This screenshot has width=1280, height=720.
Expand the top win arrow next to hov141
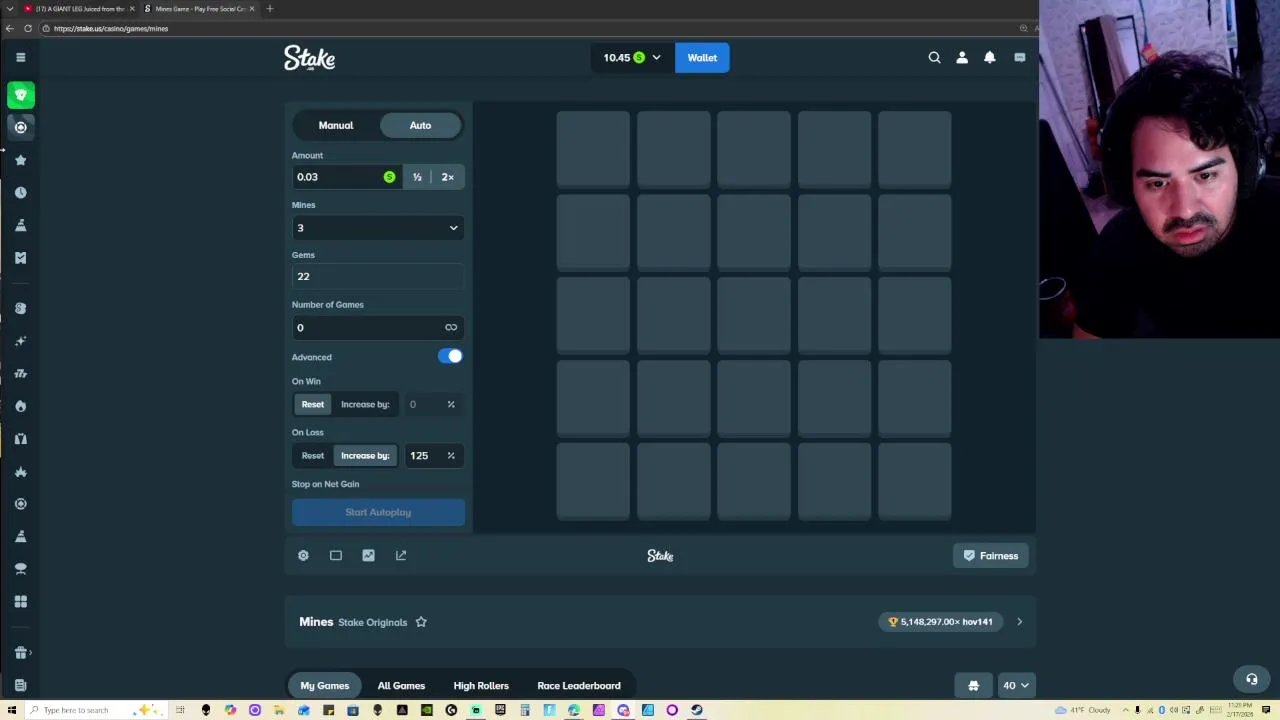pos(1019,622)
